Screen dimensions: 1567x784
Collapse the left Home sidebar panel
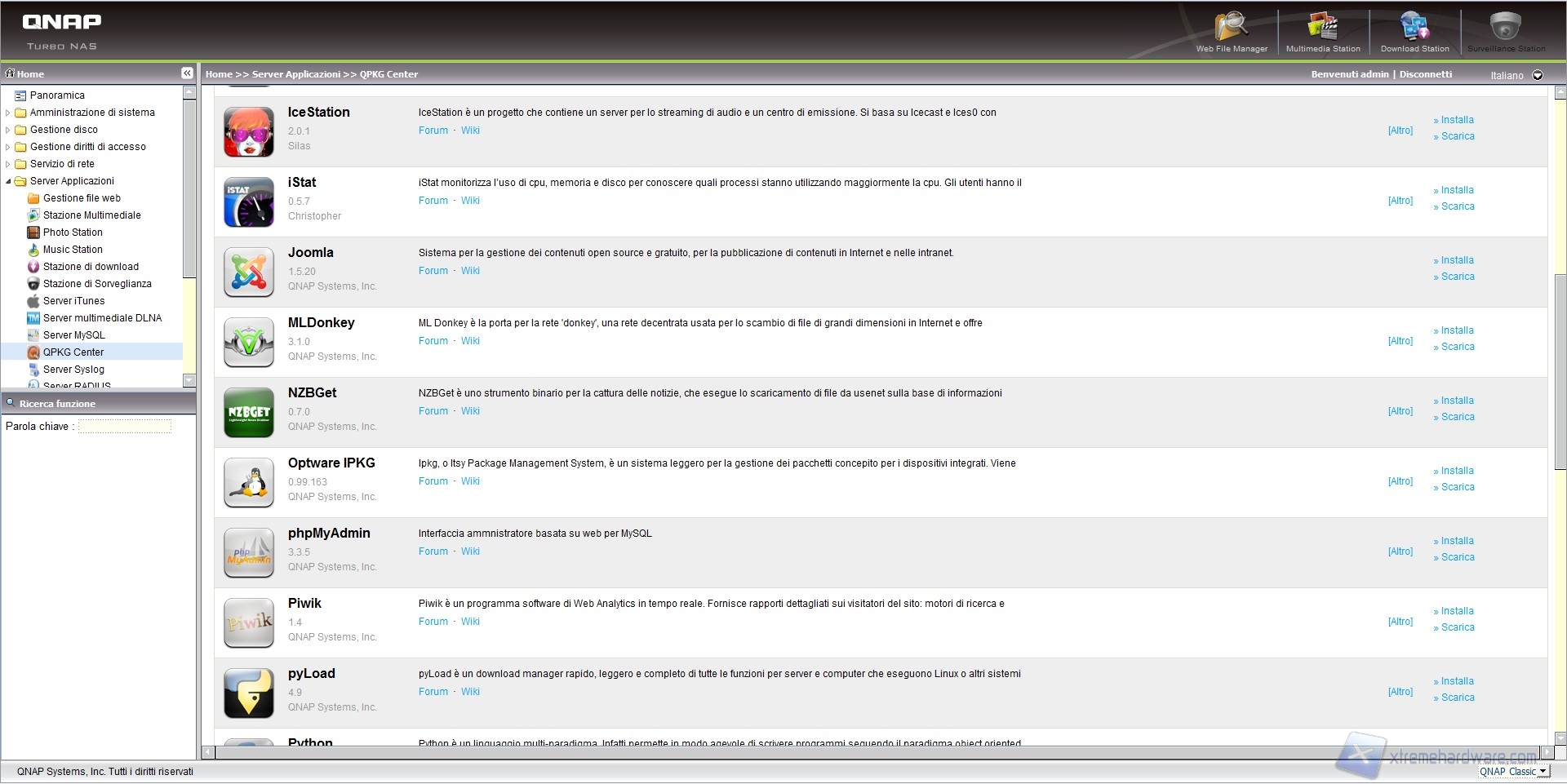click(187, 73)
